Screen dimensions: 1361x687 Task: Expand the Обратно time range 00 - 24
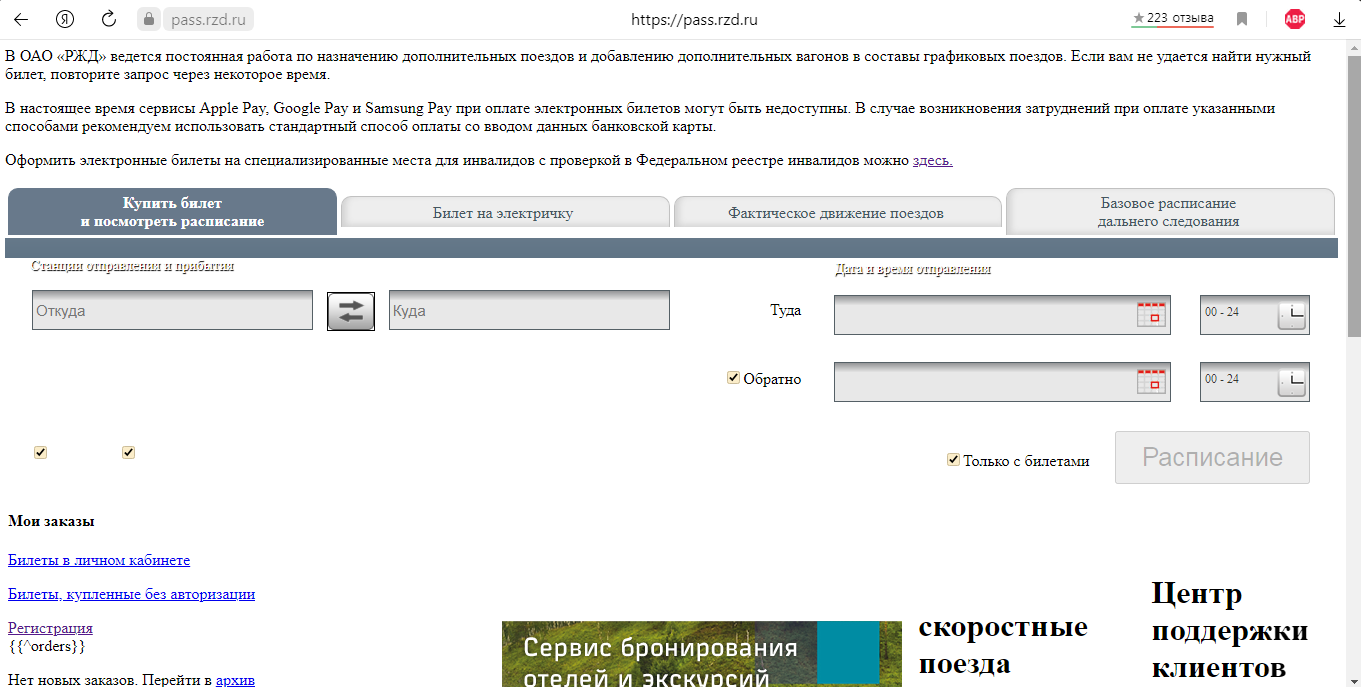pyautogui.click(x=1291, y=382)
